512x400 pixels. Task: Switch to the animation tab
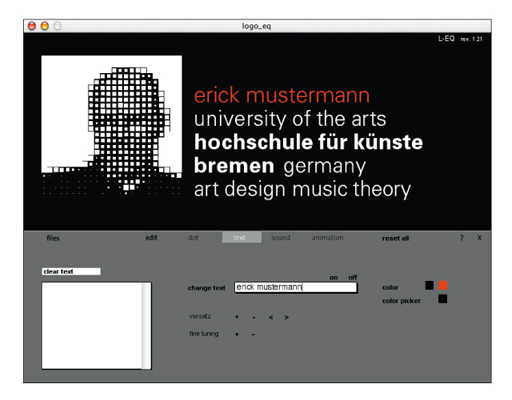pos(328,238)
